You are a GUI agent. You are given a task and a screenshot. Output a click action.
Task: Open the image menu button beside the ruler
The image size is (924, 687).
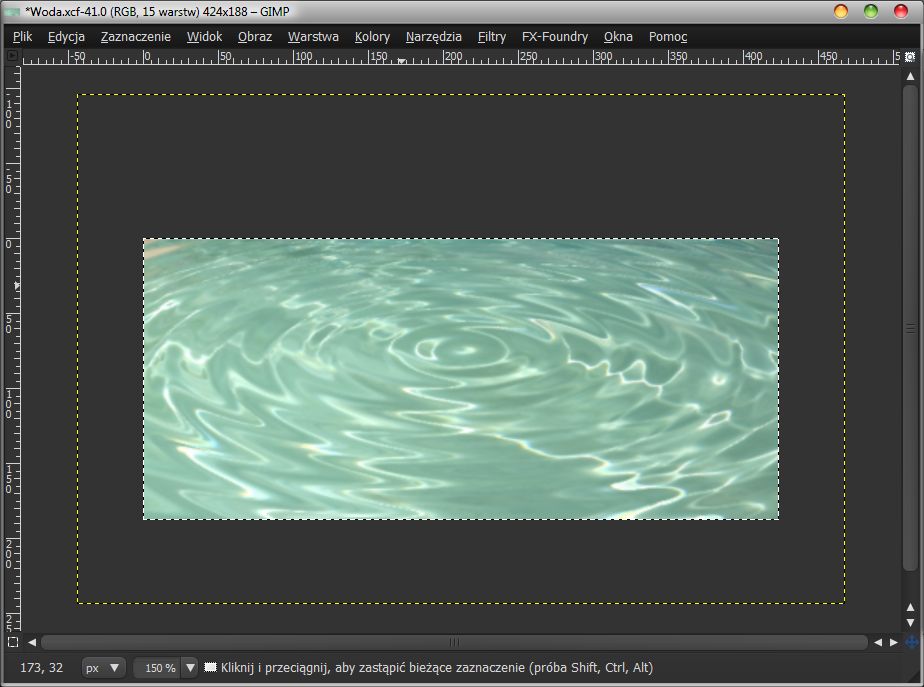click(13, 56)
